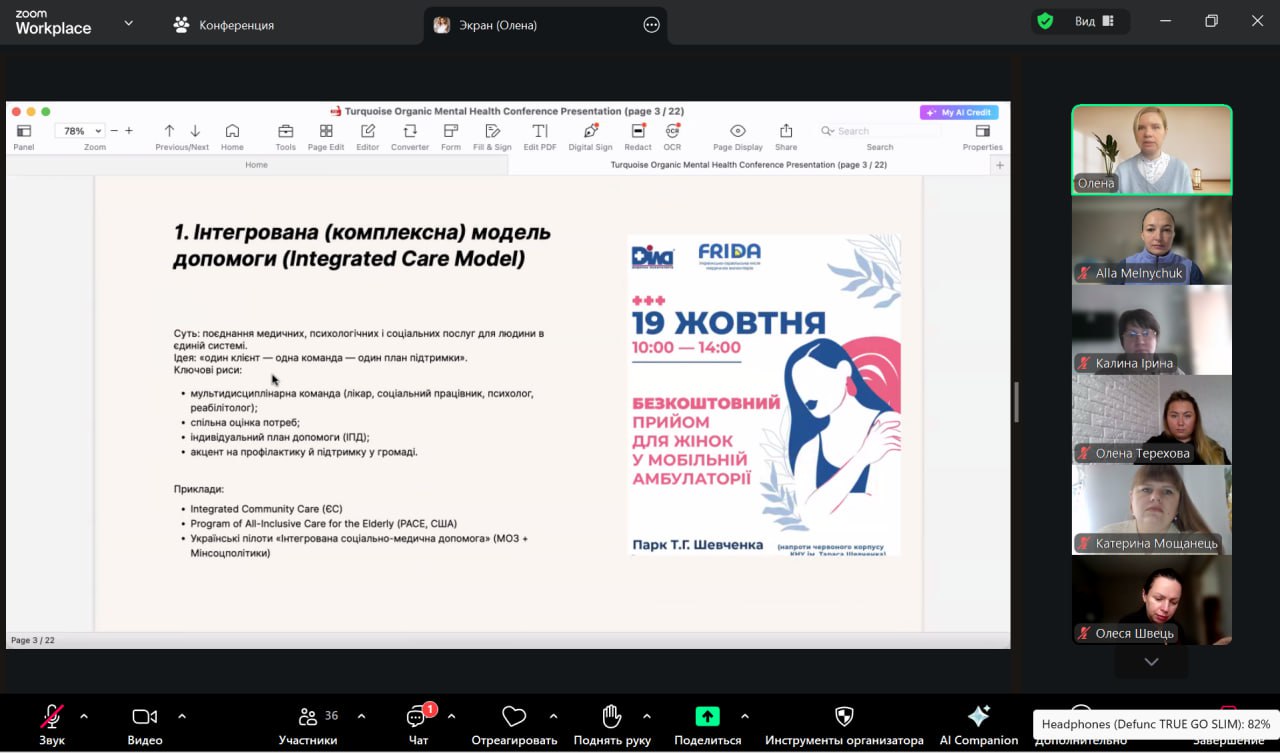Open the Chat panel icon
This screenshot has width=1280, height=753.
point(417,716)
